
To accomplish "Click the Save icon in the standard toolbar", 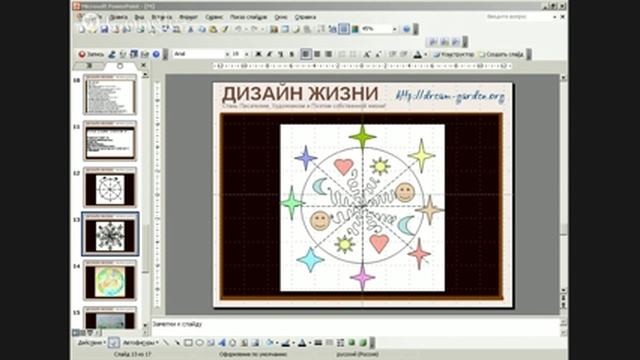I will (104, 29).
